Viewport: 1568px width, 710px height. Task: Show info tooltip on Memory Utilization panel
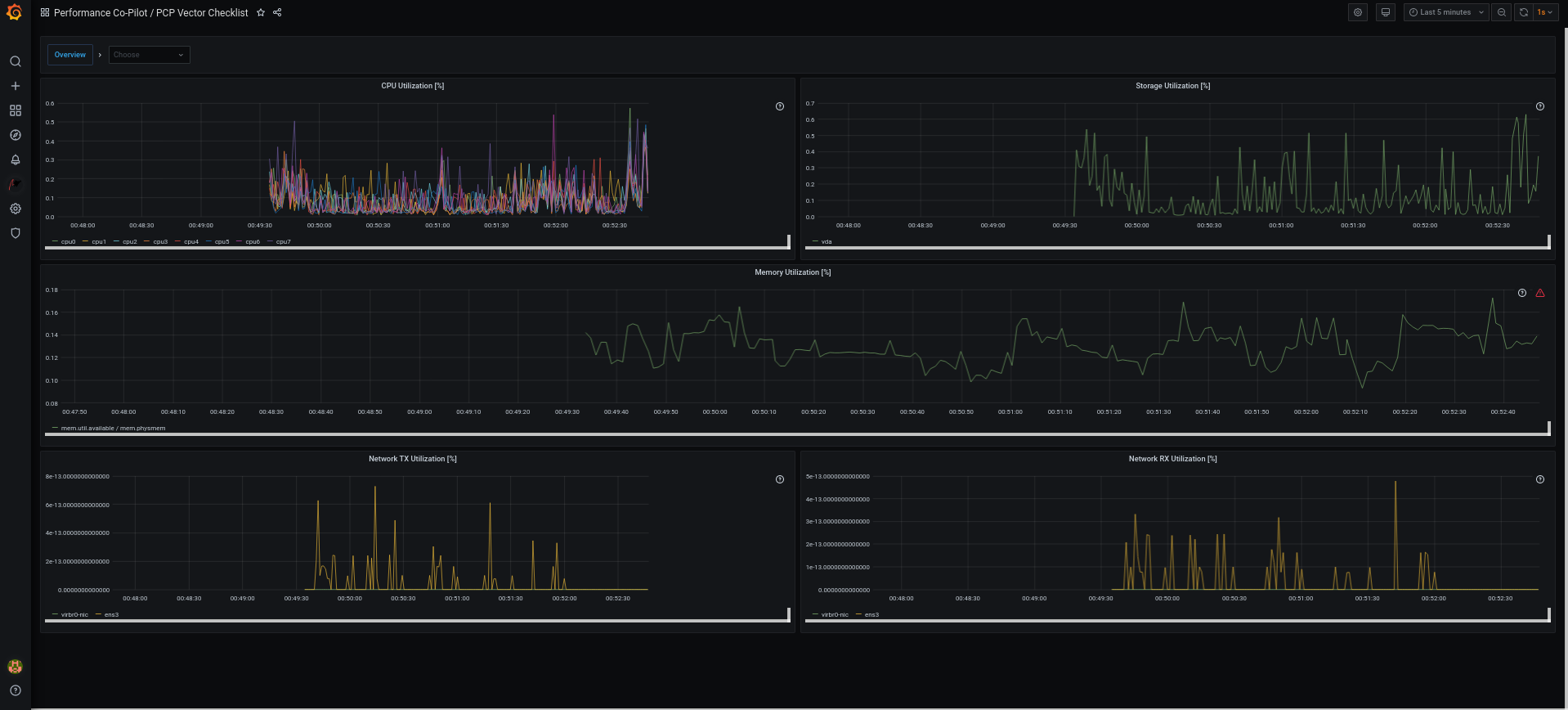click(1521, 293)
